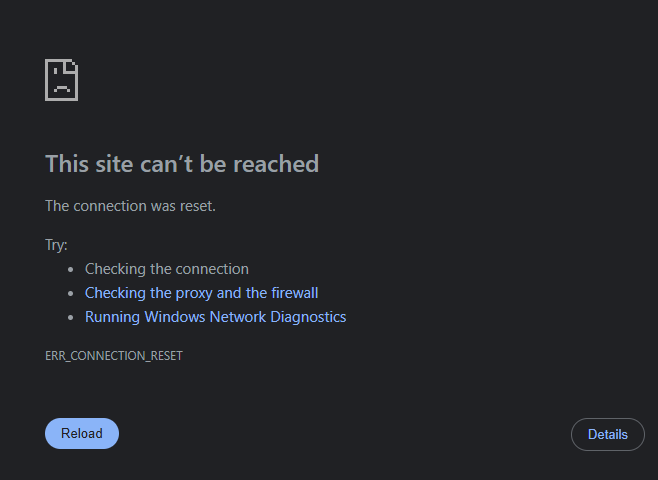Click the bullet before the proxy and firewall link
This screenshot has width=658, height=480.
click(x=70, y=293)
